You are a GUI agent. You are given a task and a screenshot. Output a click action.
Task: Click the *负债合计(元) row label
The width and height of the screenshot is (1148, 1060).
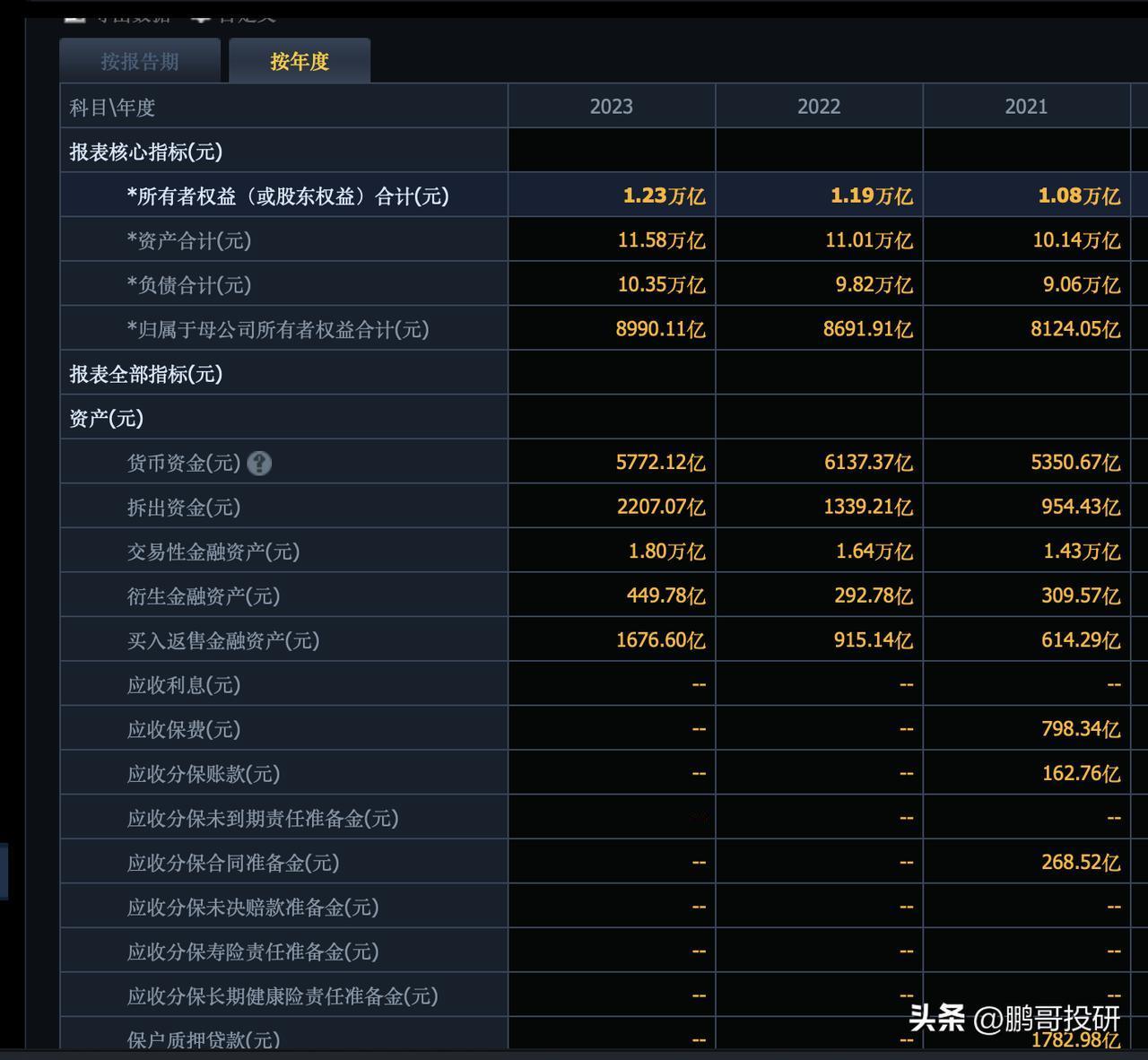click(x=189, y=285)
